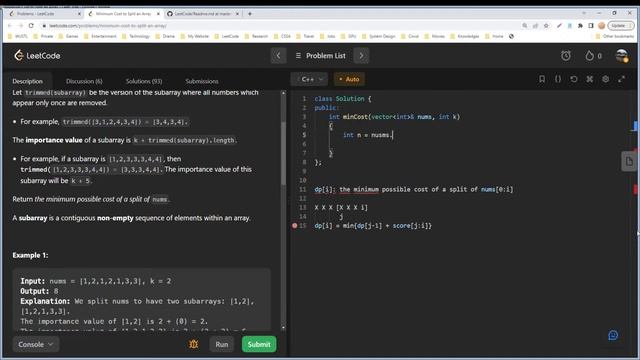
Task: Open the Games bookmarks folder
Action: (x=69, y=36)
